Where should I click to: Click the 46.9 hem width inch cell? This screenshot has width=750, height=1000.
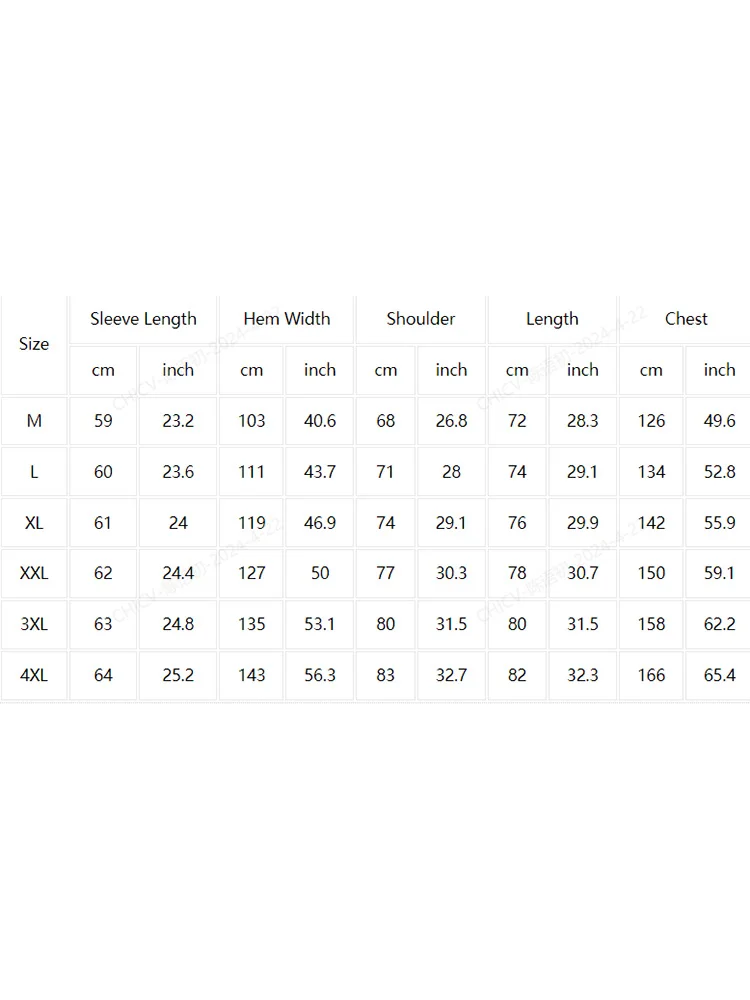(x=320, y=523)
